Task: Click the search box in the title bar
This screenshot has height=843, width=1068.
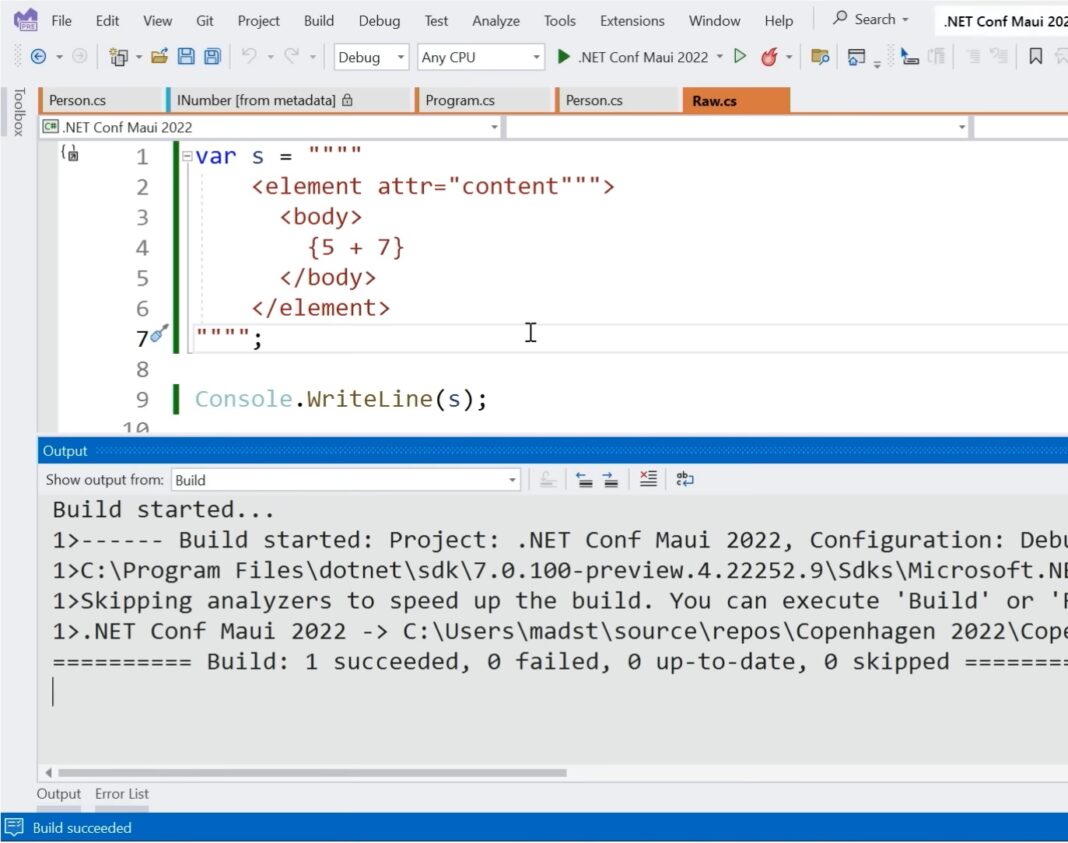Action: 871,19
